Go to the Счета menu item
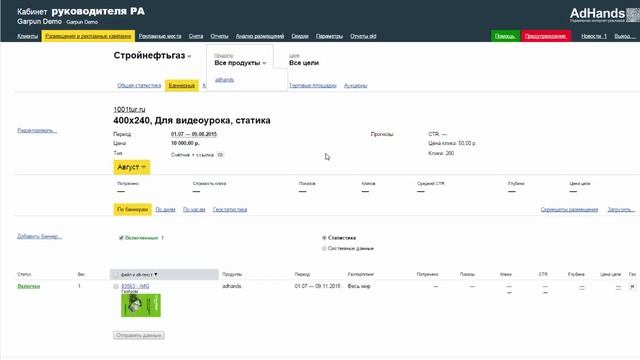 point(196,36)
